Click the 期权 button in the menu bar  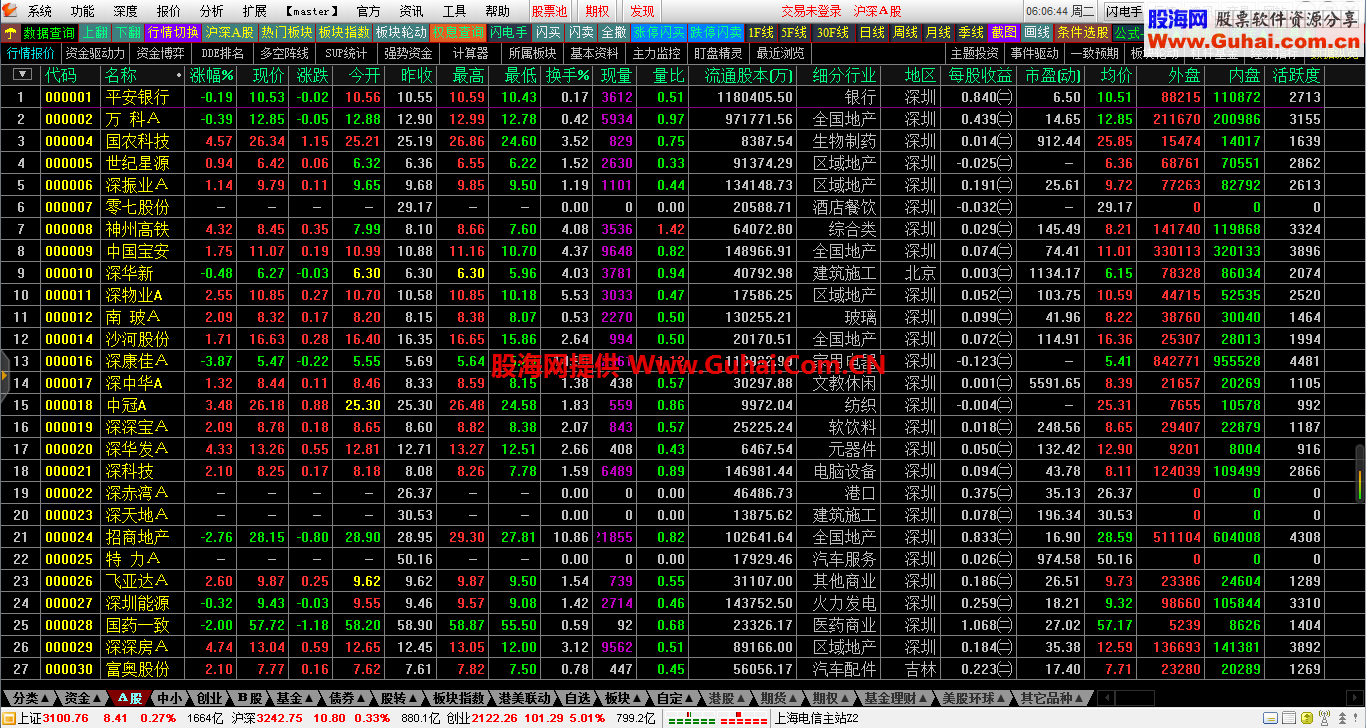pos(598,11)
